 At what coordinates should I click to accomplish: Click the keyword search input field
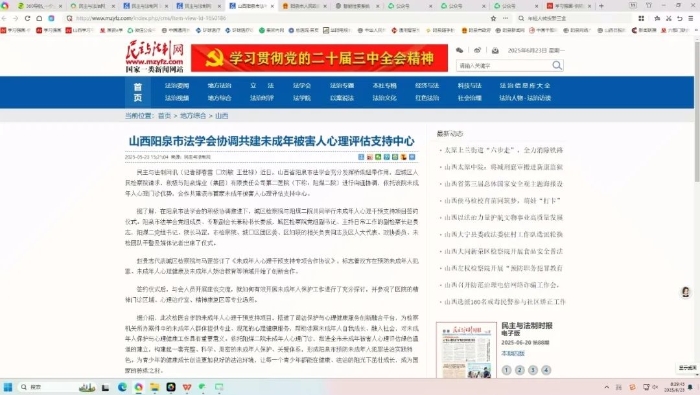tap(504, 66)
